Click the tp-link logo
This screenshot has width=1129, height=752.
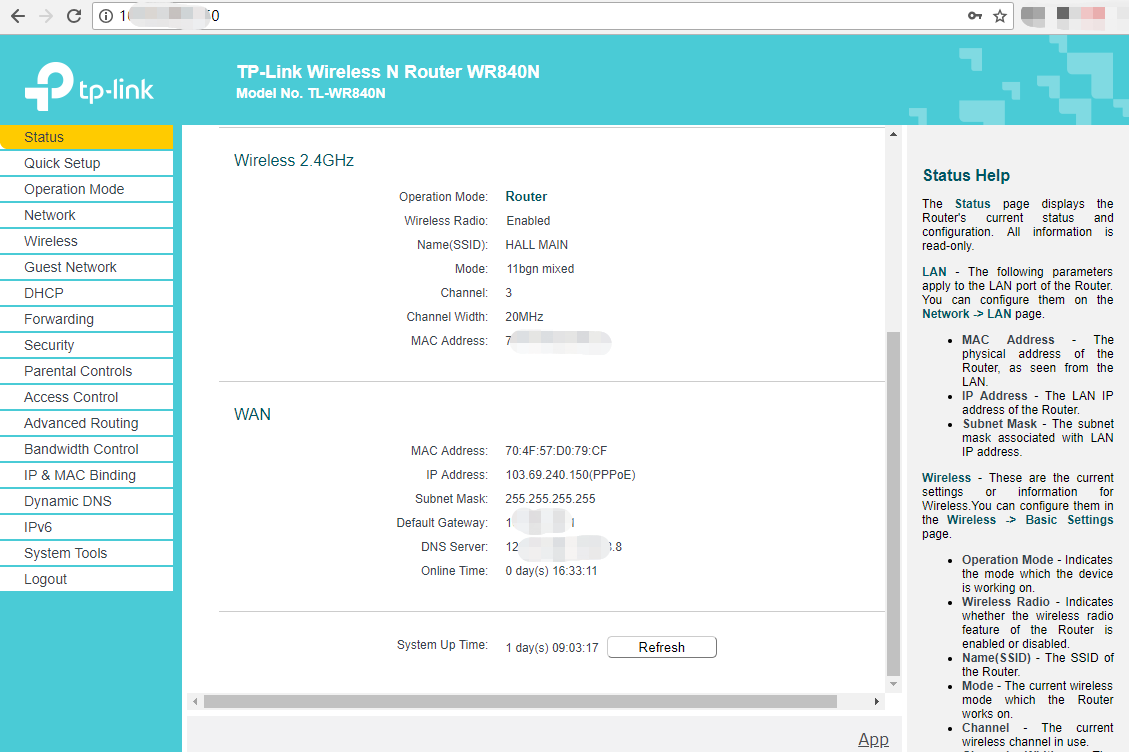click(x=89, y=86)
